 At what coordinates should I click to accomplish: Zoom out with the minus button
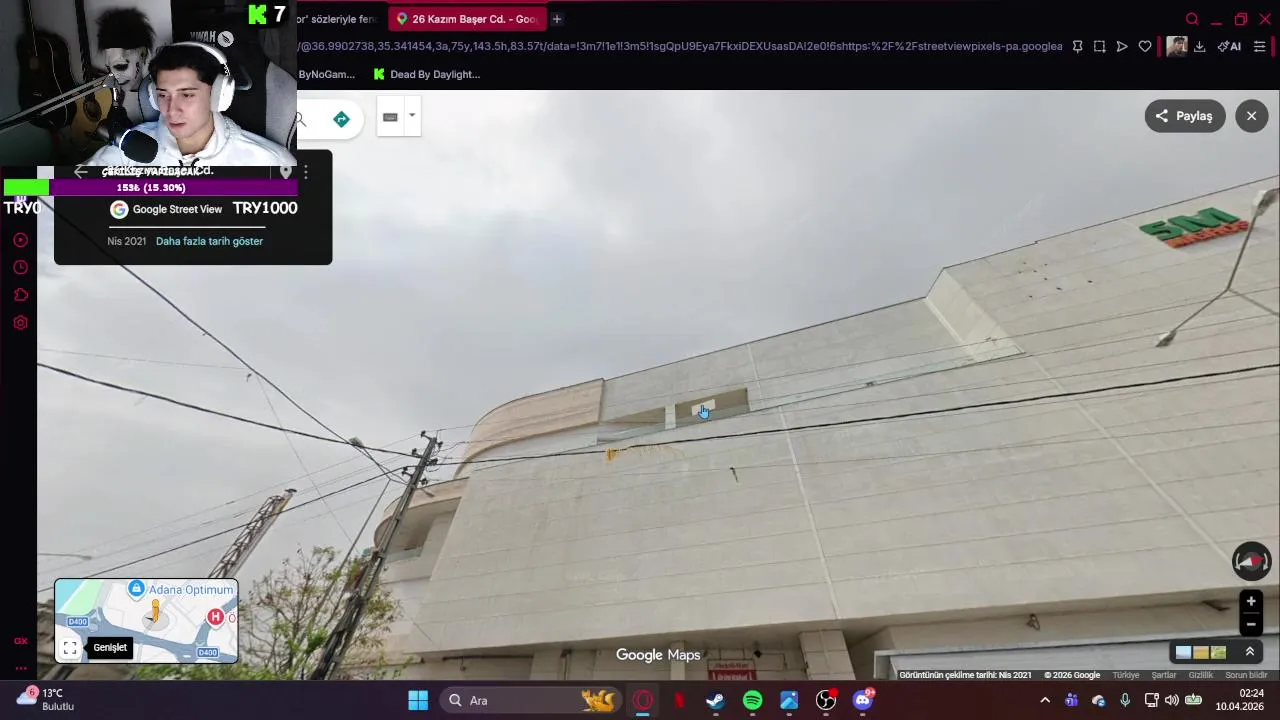[1250, 624]
